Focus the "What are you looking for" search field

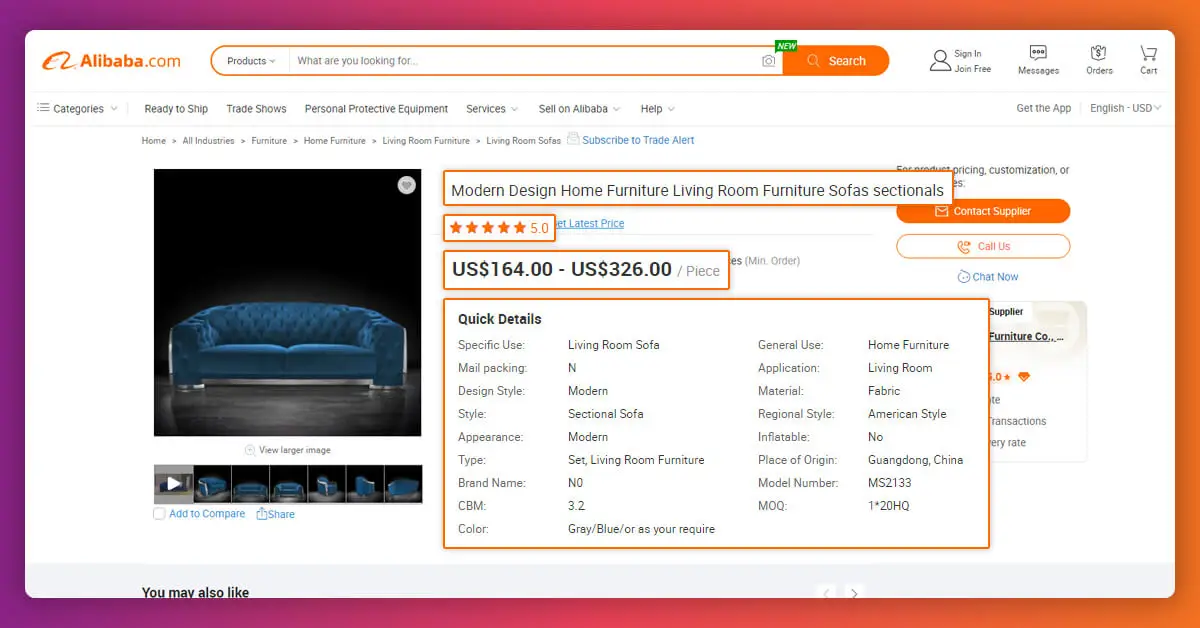(x=526, y=61)
